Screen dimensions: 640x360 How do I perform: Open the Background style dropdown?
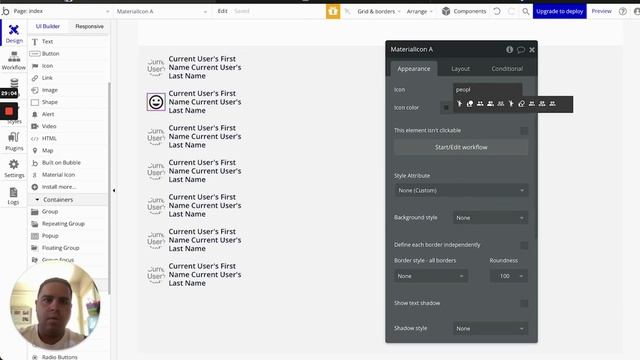[490, 218]
